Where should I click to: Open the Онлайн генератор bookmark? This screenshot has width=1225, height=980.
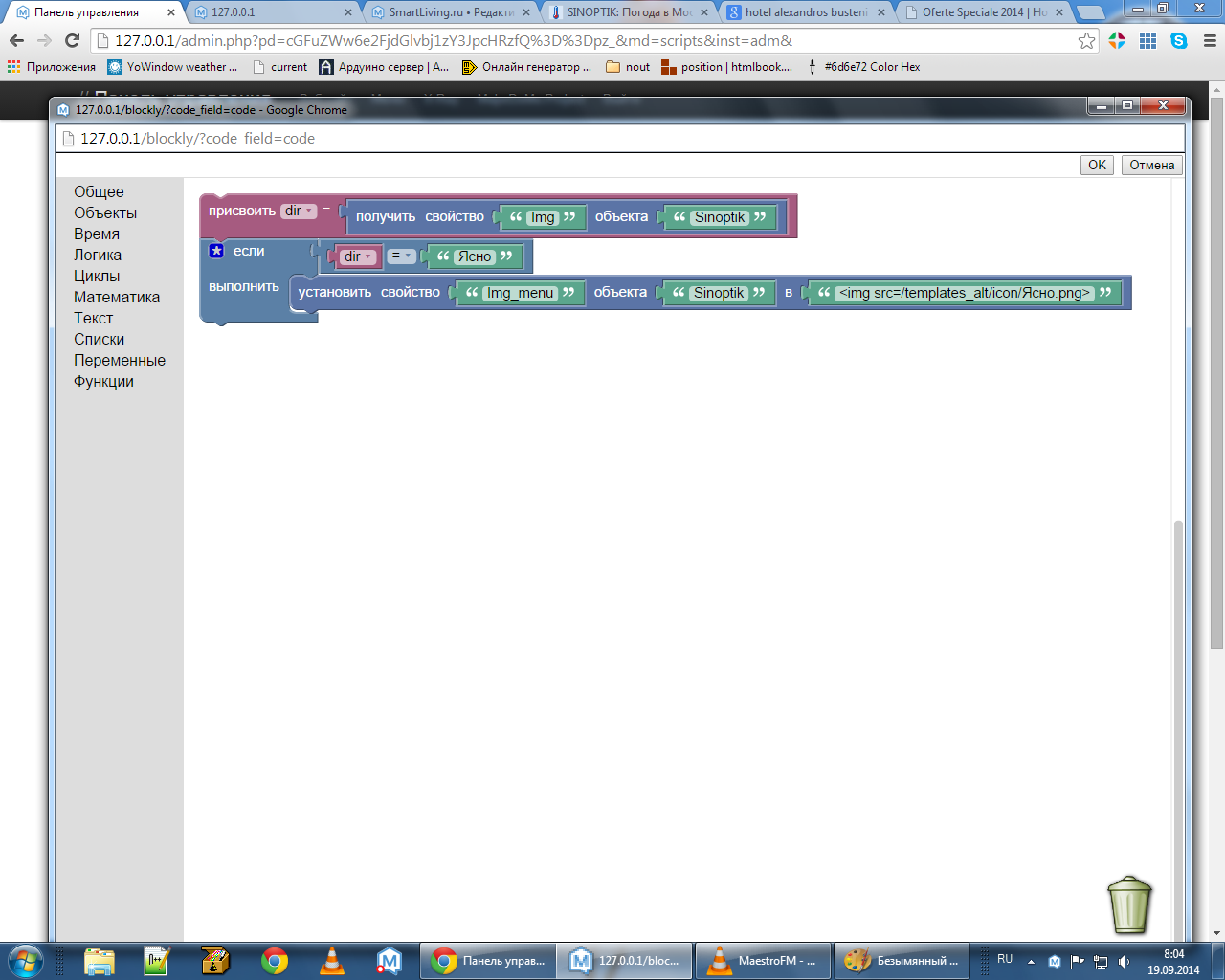[526, 67]
